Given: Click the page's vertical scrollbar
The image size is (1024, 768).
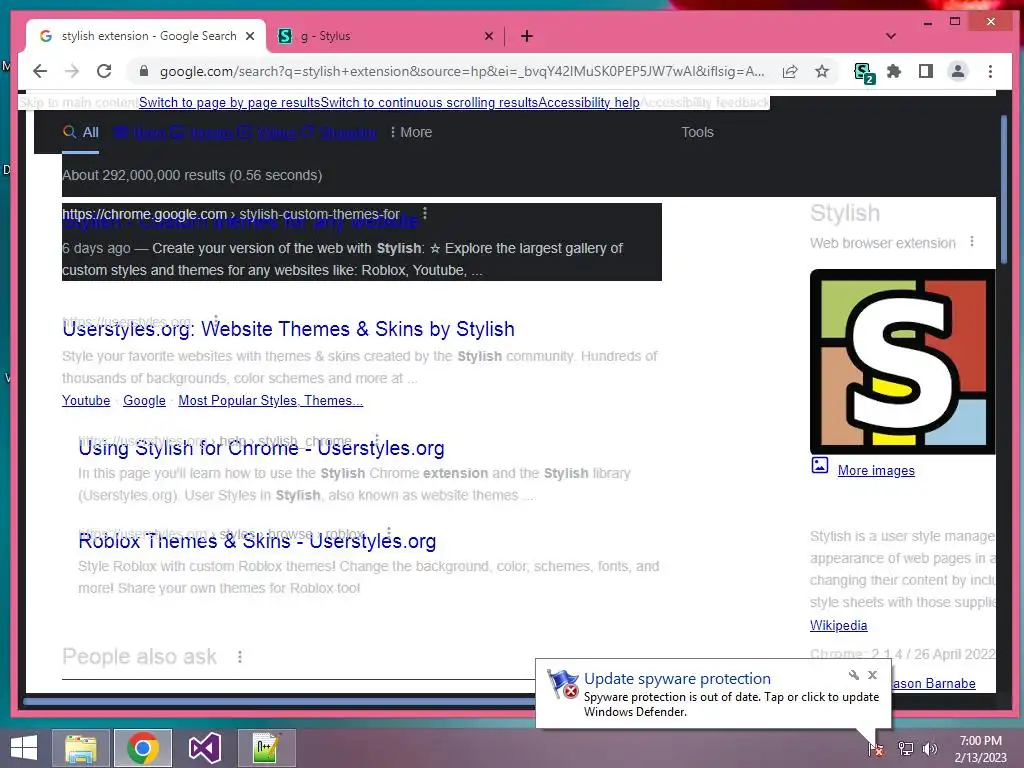Looking at the screenshot, I should 1004,189.
